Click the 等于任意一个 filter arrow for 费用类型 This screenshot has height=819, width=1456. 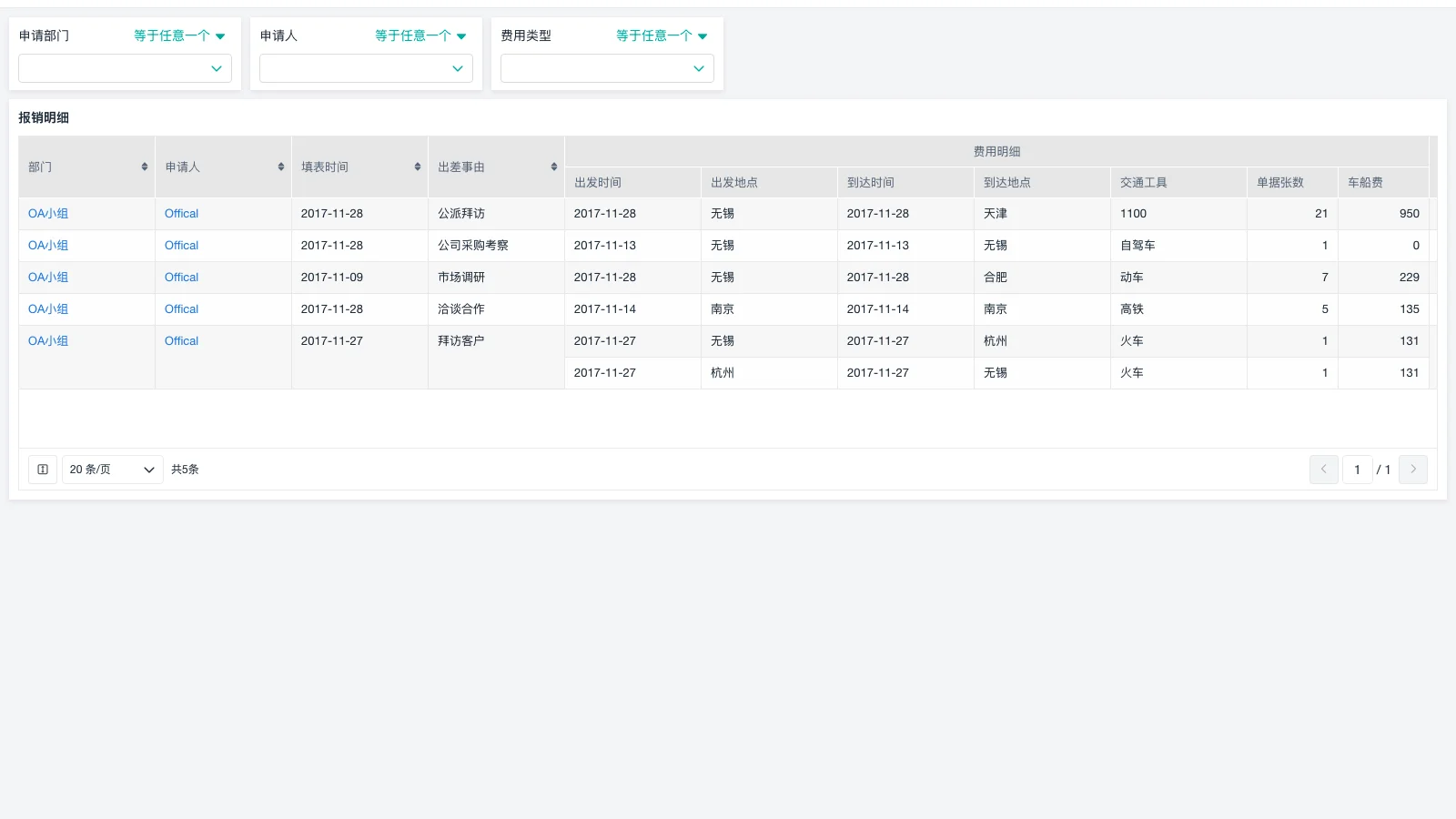662,35
